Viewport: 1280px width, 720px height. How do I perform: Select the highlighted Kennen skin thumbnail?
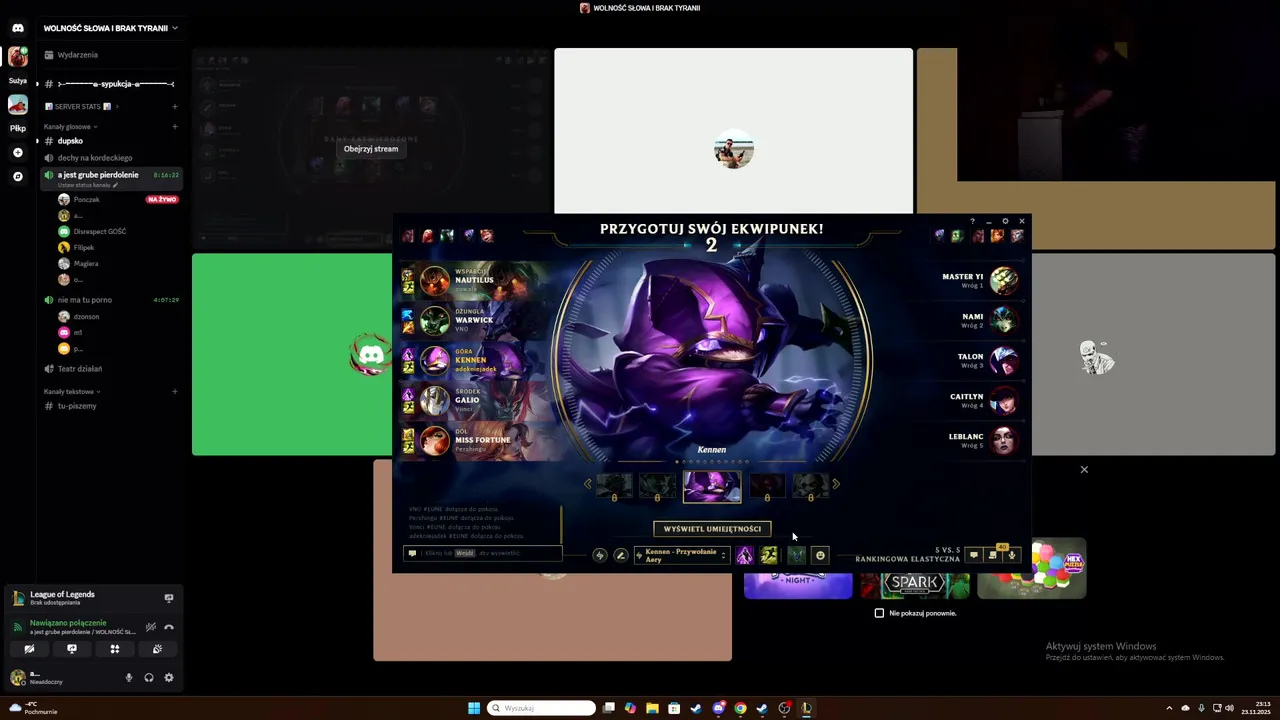[x=712, y=486]
